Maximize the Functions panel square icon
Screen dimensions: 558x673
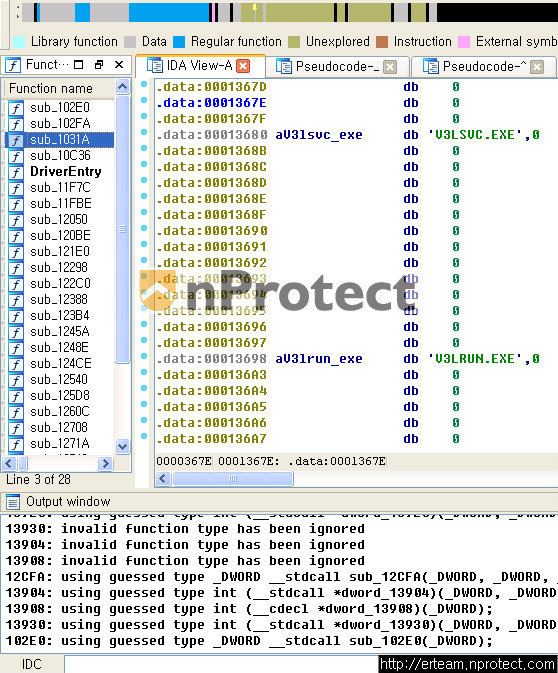[x=79, y=65]
